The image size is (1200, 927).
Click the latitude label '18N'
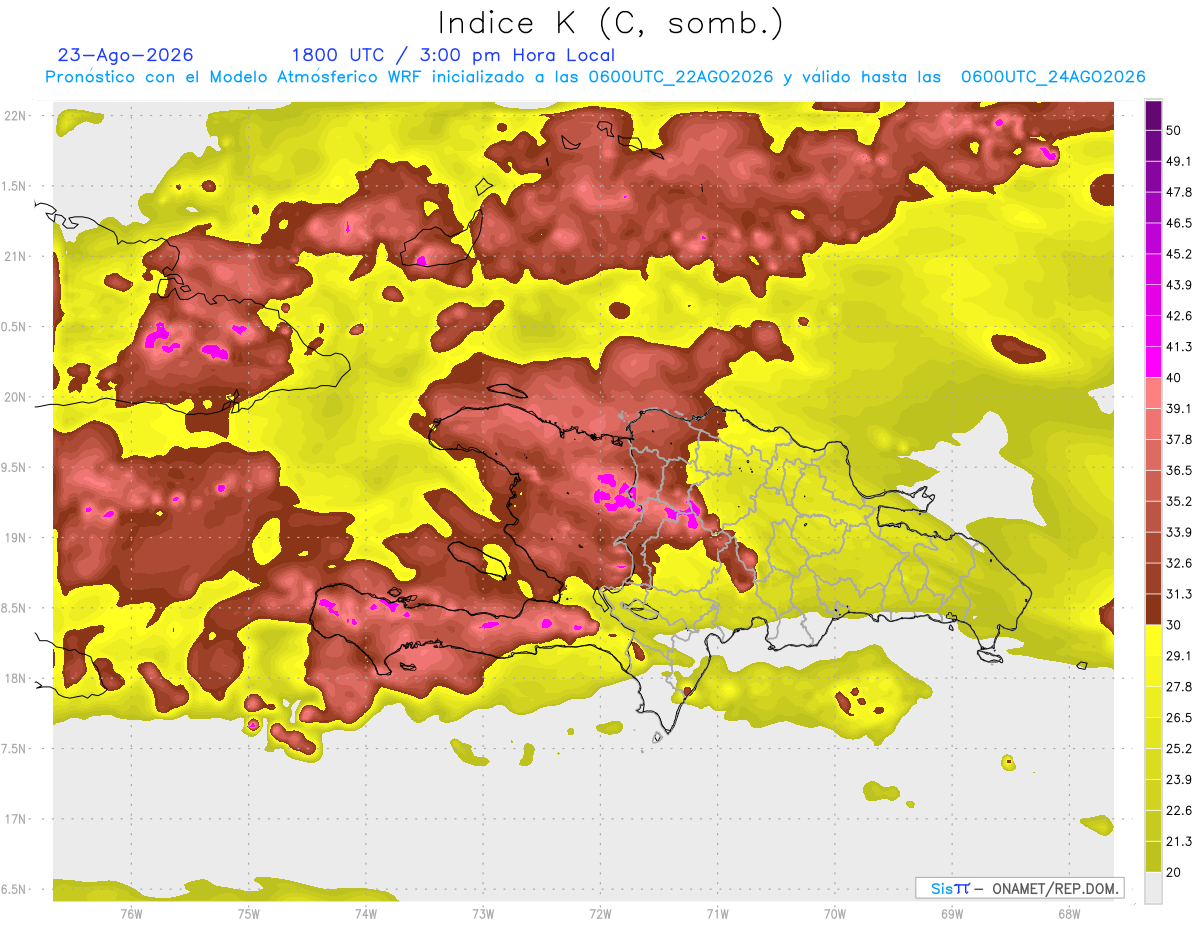pyautogui.click(x=14, y=679)
